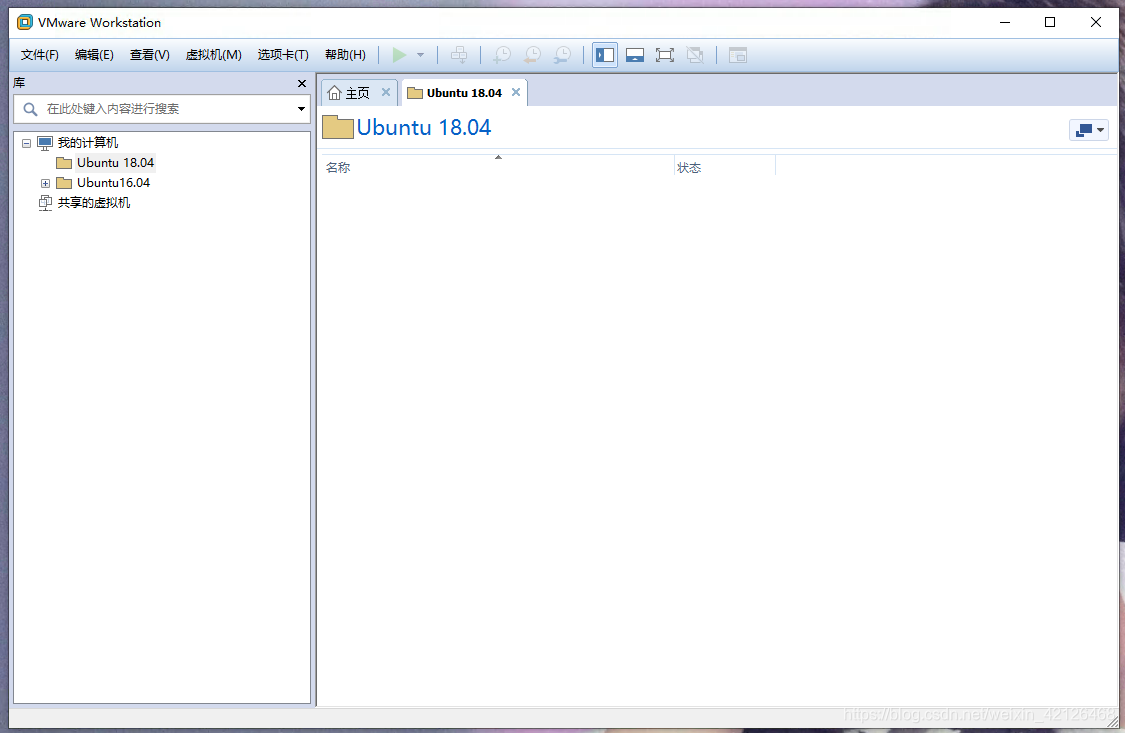Open the power options dropdown arrow
This screenshot has width=1125, height=733.
coord(420,55)
